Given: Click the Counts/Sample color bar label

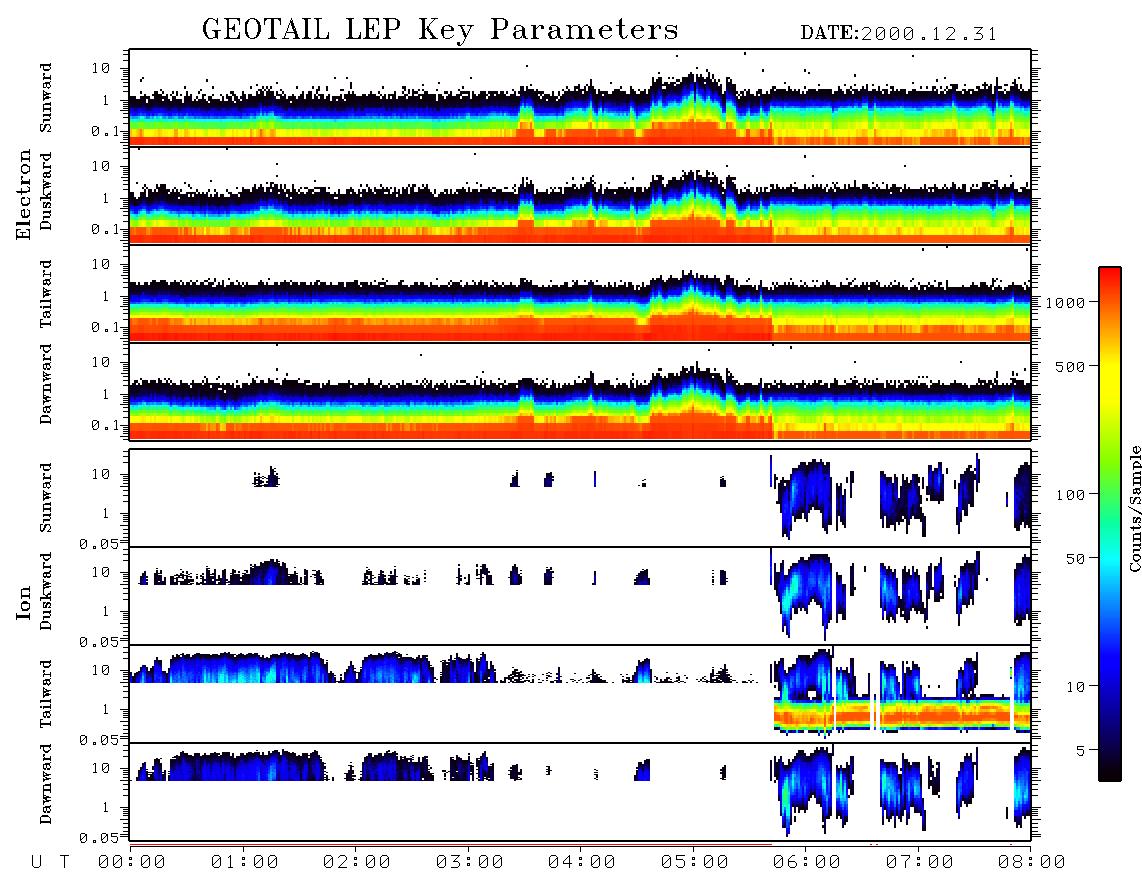Looking at the screenshot, I should 1134,508.
